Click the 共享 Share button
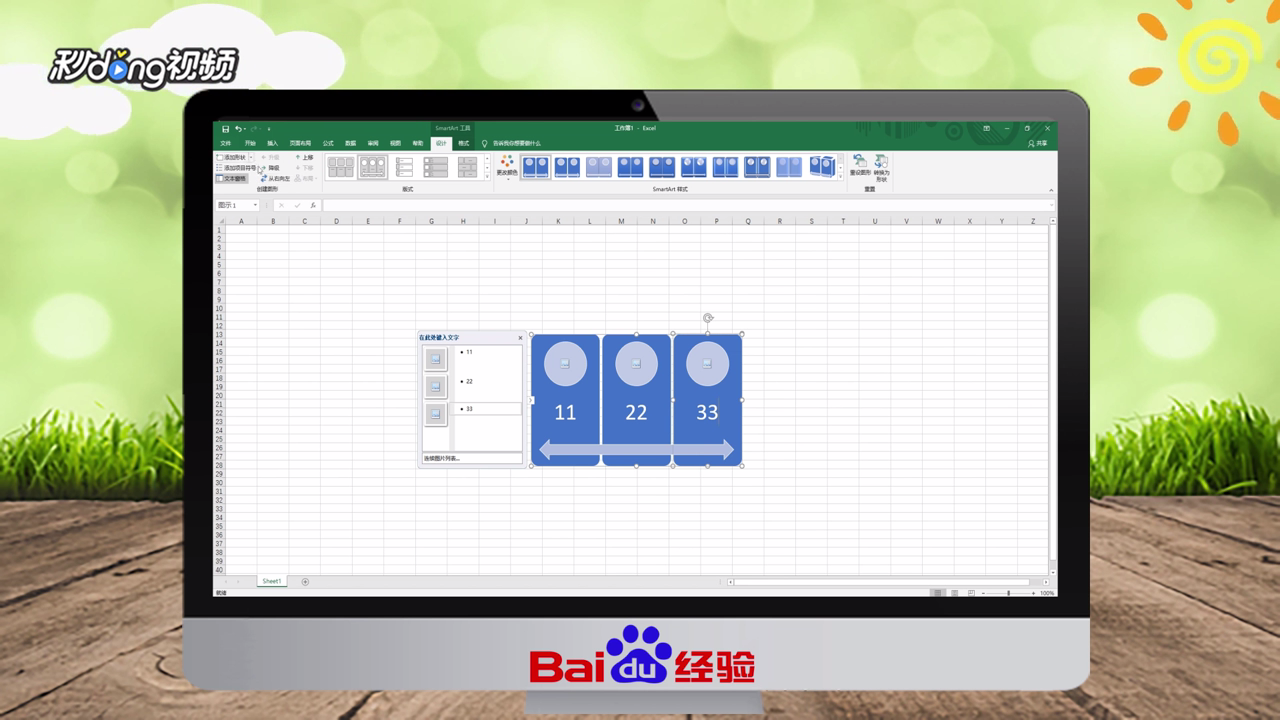Screen dimensions: 1280x720 1037,143
